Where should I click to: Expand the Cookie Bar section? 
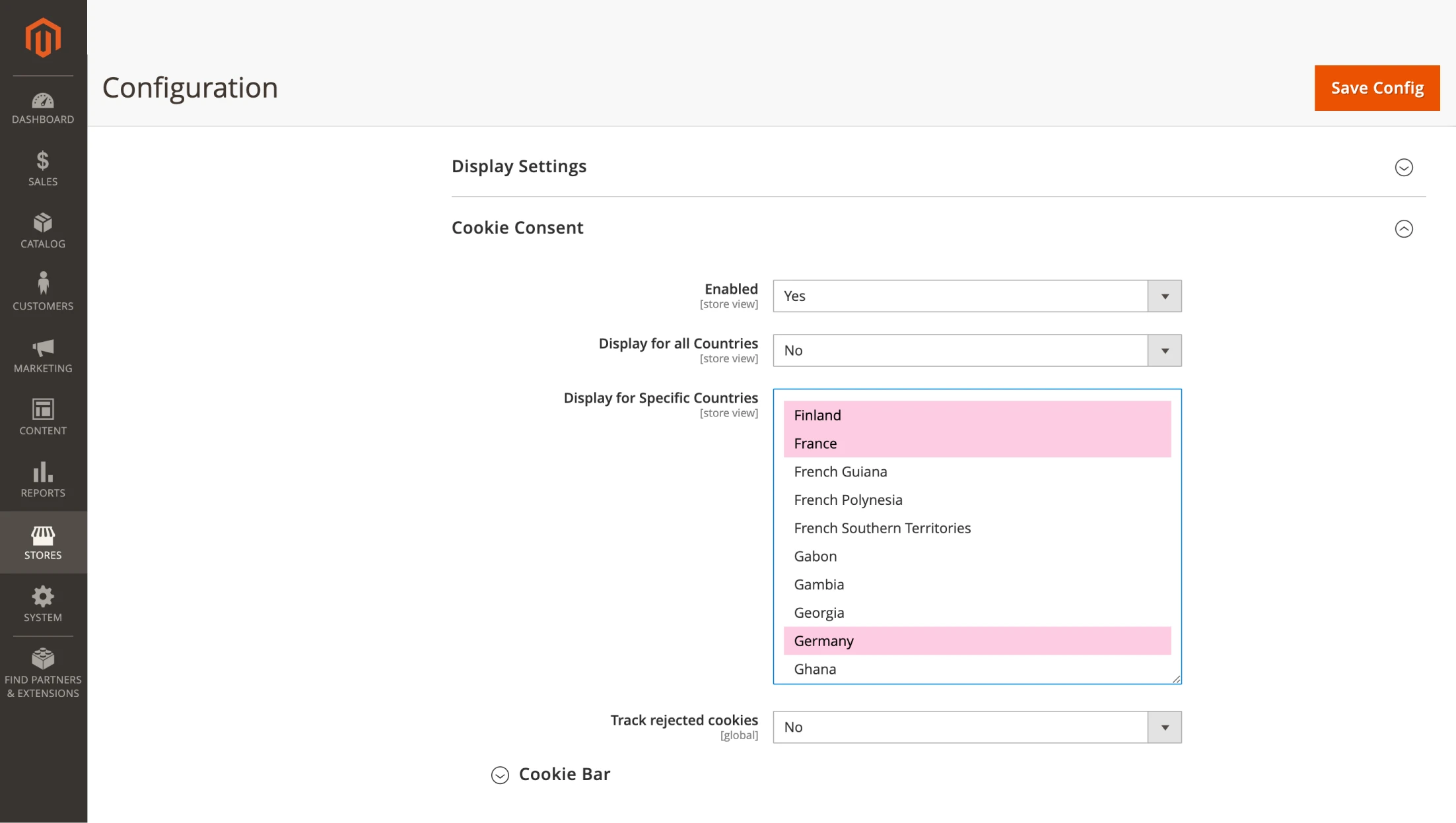[x=500, y=775]
